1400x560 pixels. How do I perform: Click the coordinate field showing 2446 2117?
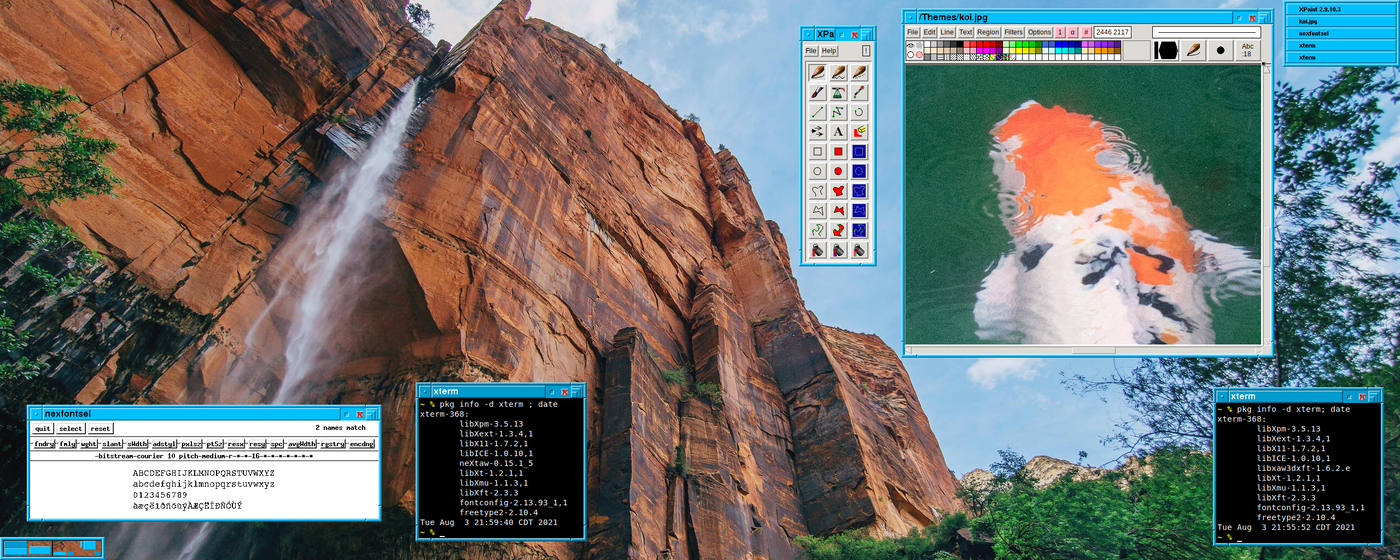pos(1113,32)
